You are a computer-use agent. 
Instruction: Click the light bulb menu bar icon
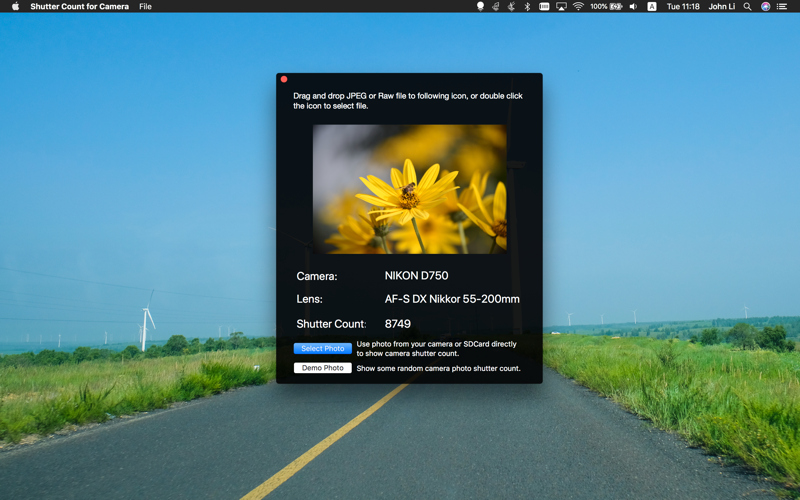tap(480, 7)
